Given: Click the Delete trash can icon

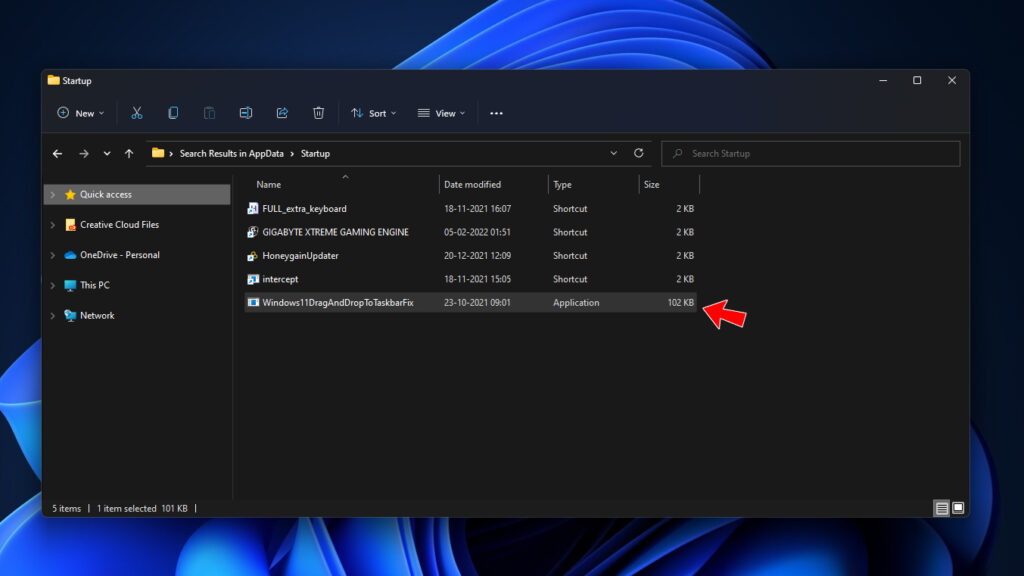Looking at the screenshot, I should click(x=318, y=113).
